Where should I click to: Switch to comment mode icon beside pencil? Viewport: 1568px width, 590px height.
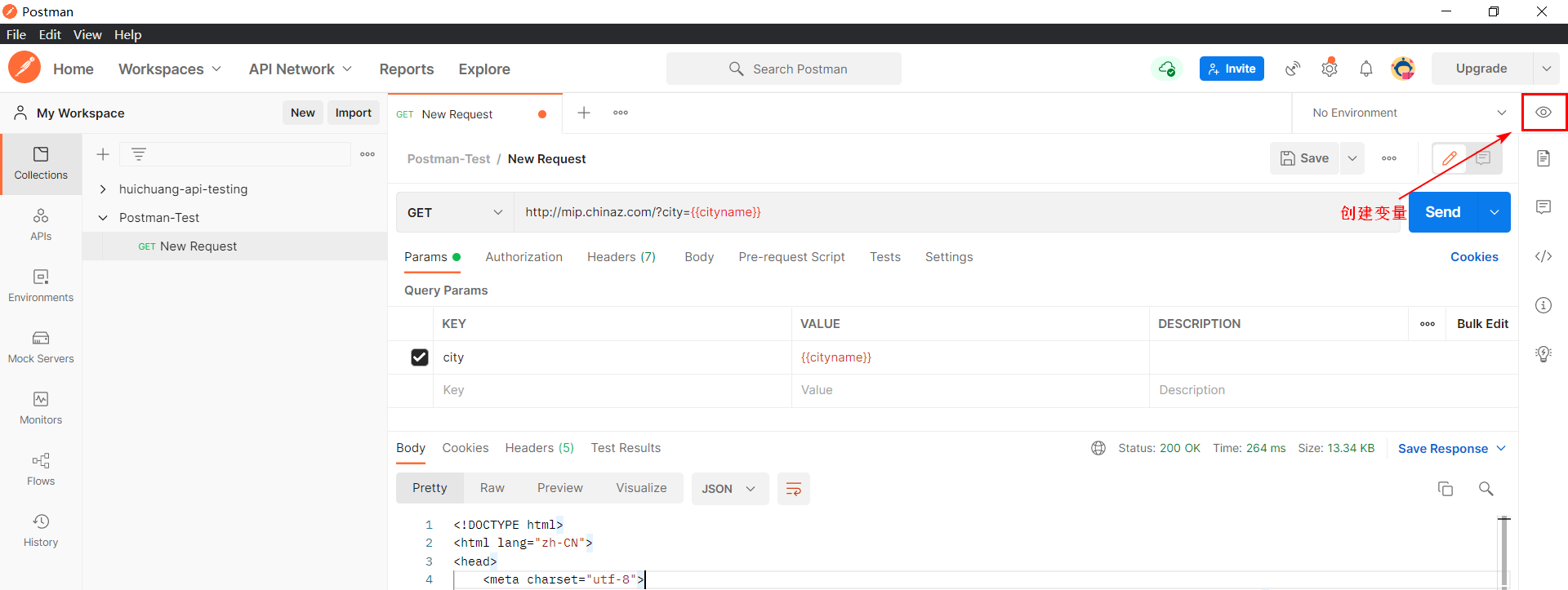click(x=1483, y=158)
